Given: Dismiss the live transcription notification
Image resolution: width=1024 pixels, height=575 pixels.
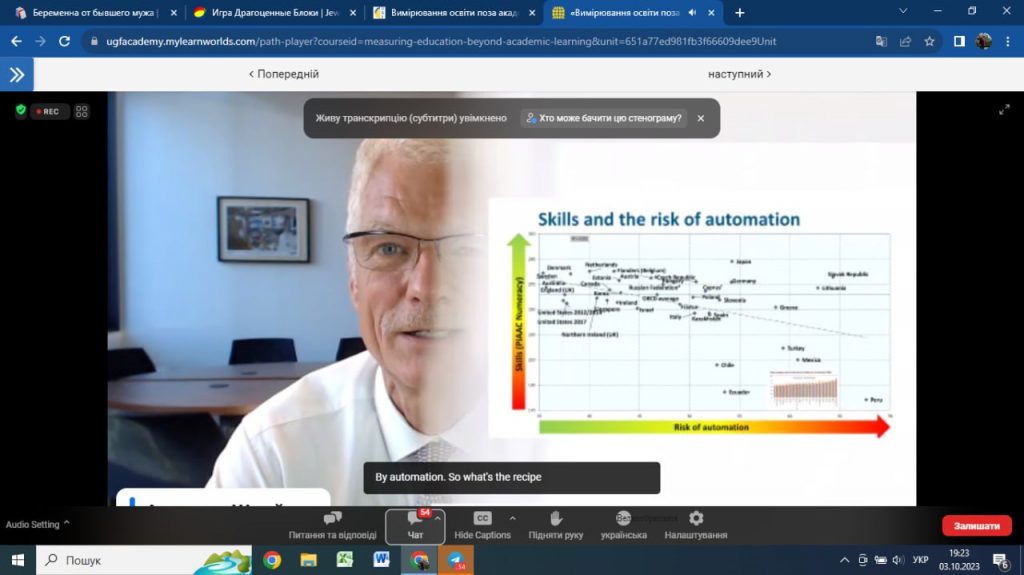Looking at the screenshot, I should (x=701, y=118).
